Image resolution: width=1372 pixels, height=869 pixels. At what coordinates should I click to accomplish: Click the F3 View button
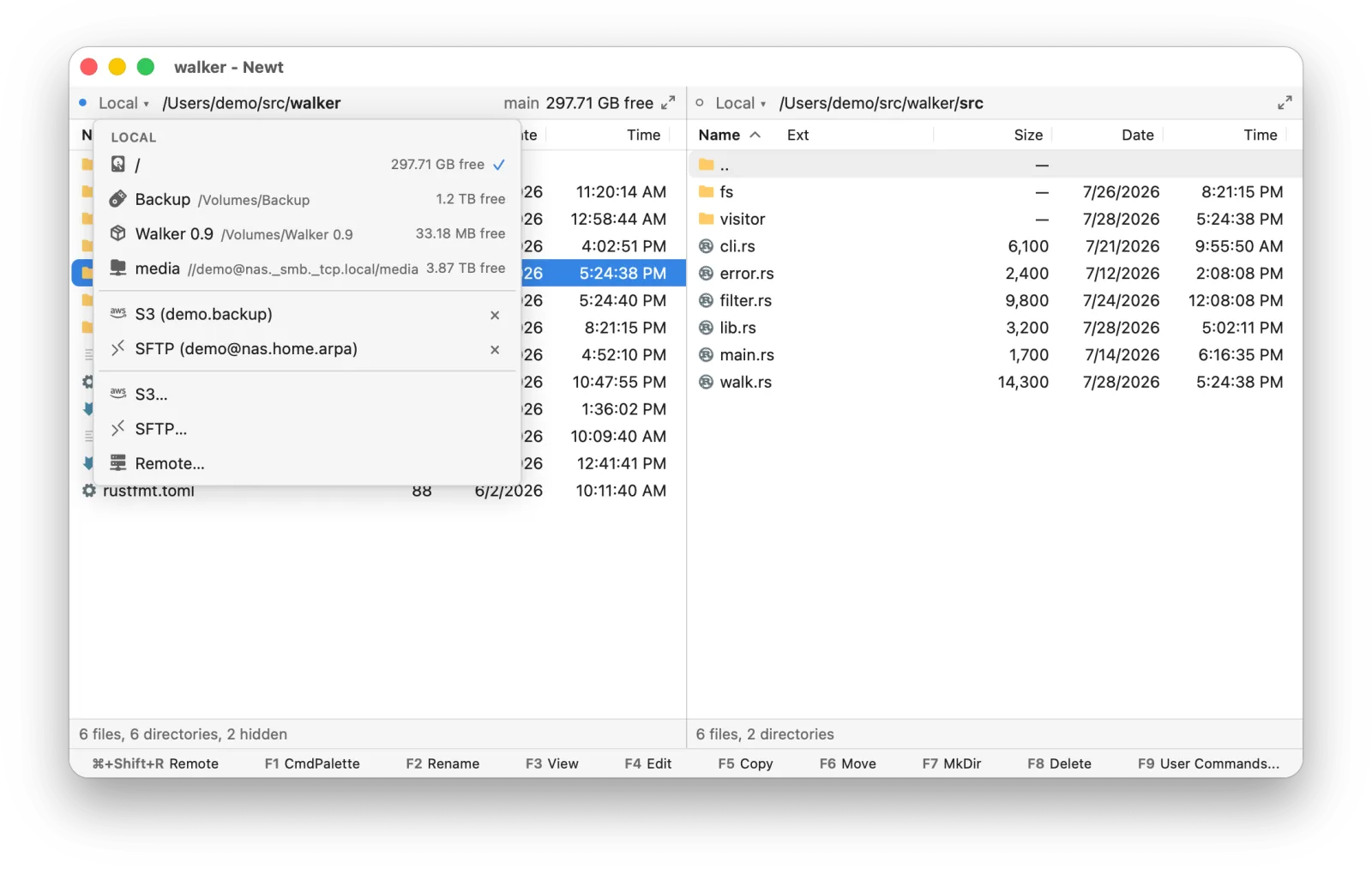(x=552, y=763)
